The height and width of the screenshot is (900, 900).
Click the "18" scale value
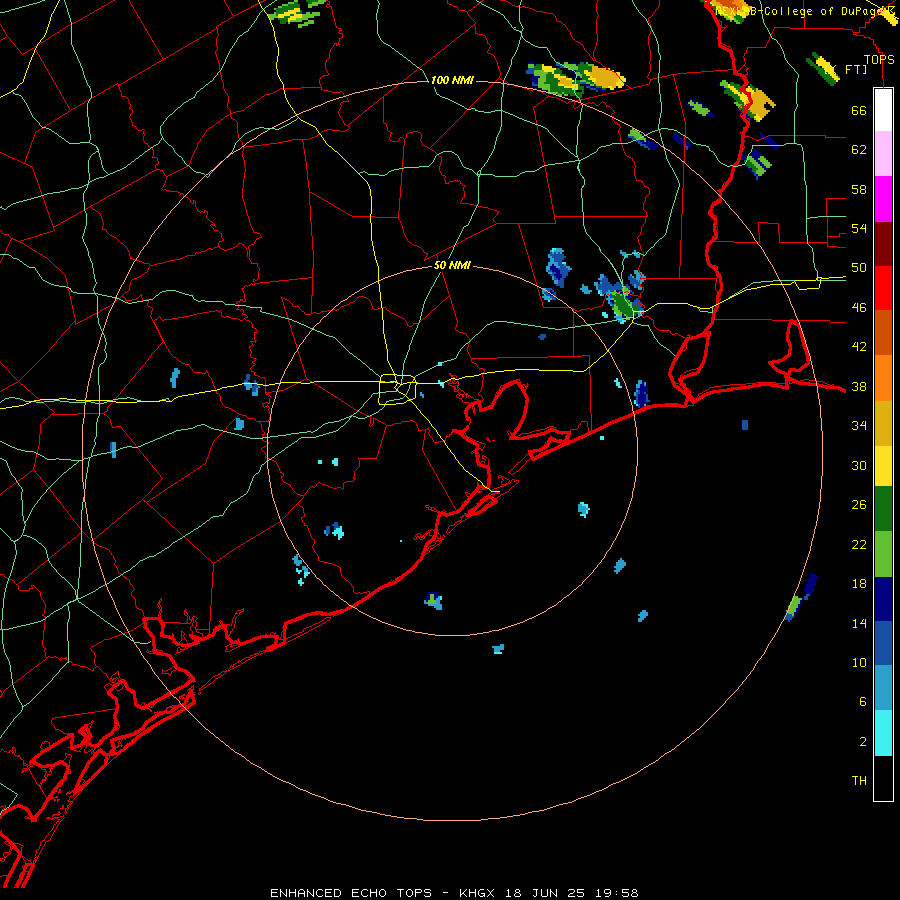tap(859, 584)
